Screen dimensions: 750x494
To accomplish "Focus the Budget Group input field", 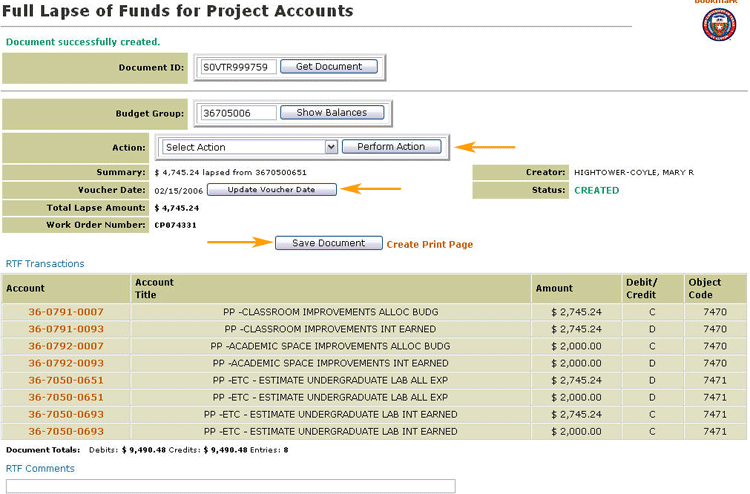I will (238, 113).
